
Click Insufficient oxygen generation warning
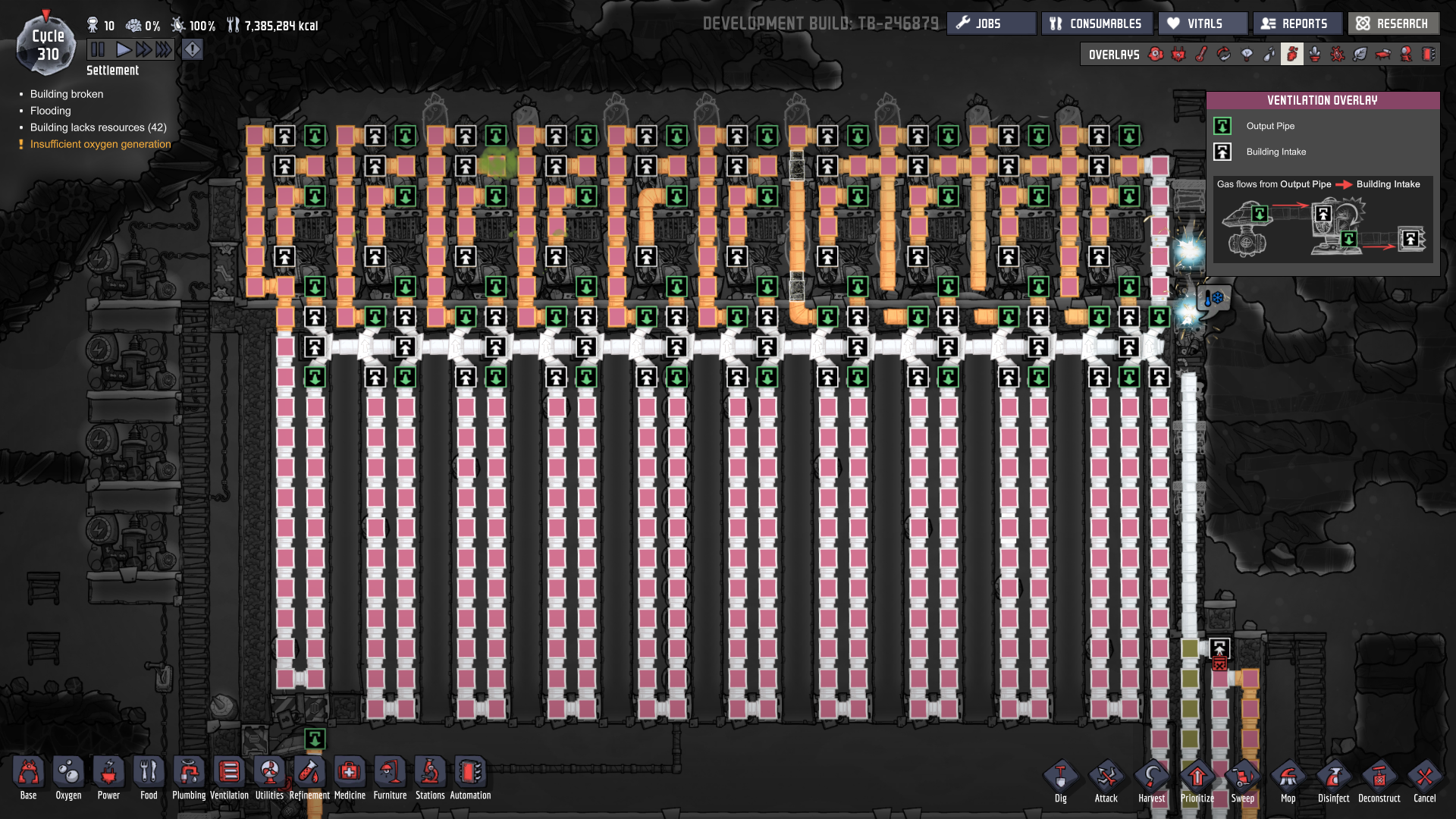100,144
